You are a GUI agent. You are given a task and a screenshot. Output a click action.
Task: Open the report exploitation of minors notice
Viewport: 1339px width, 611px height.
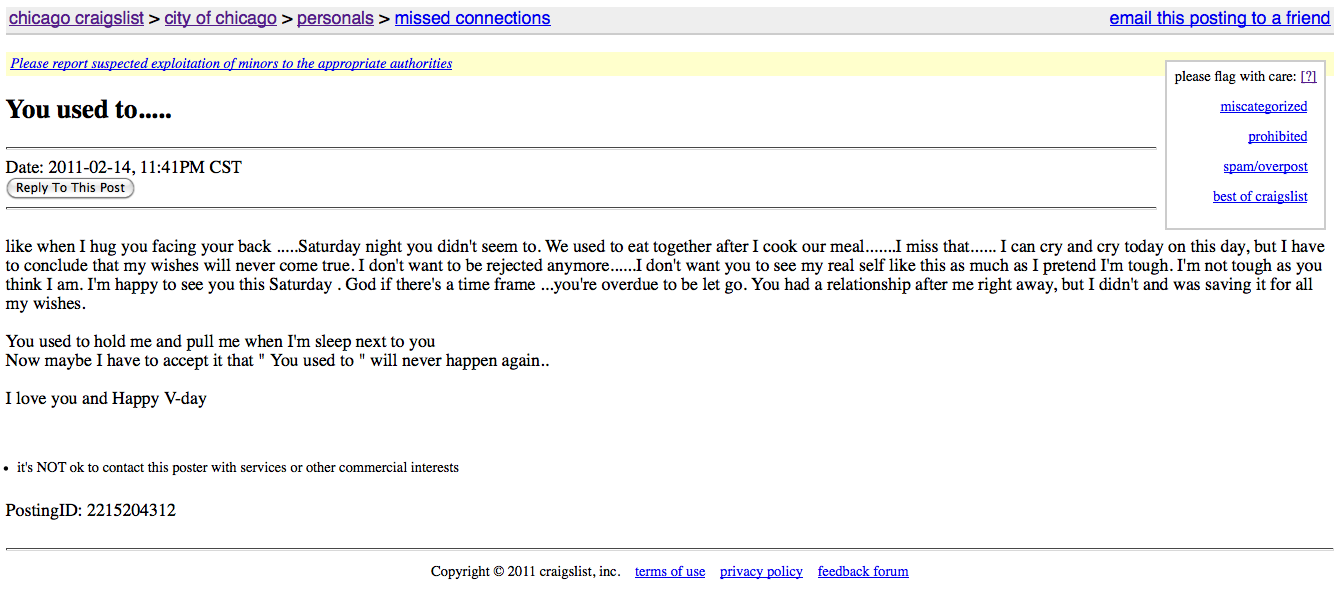point(231,63)
